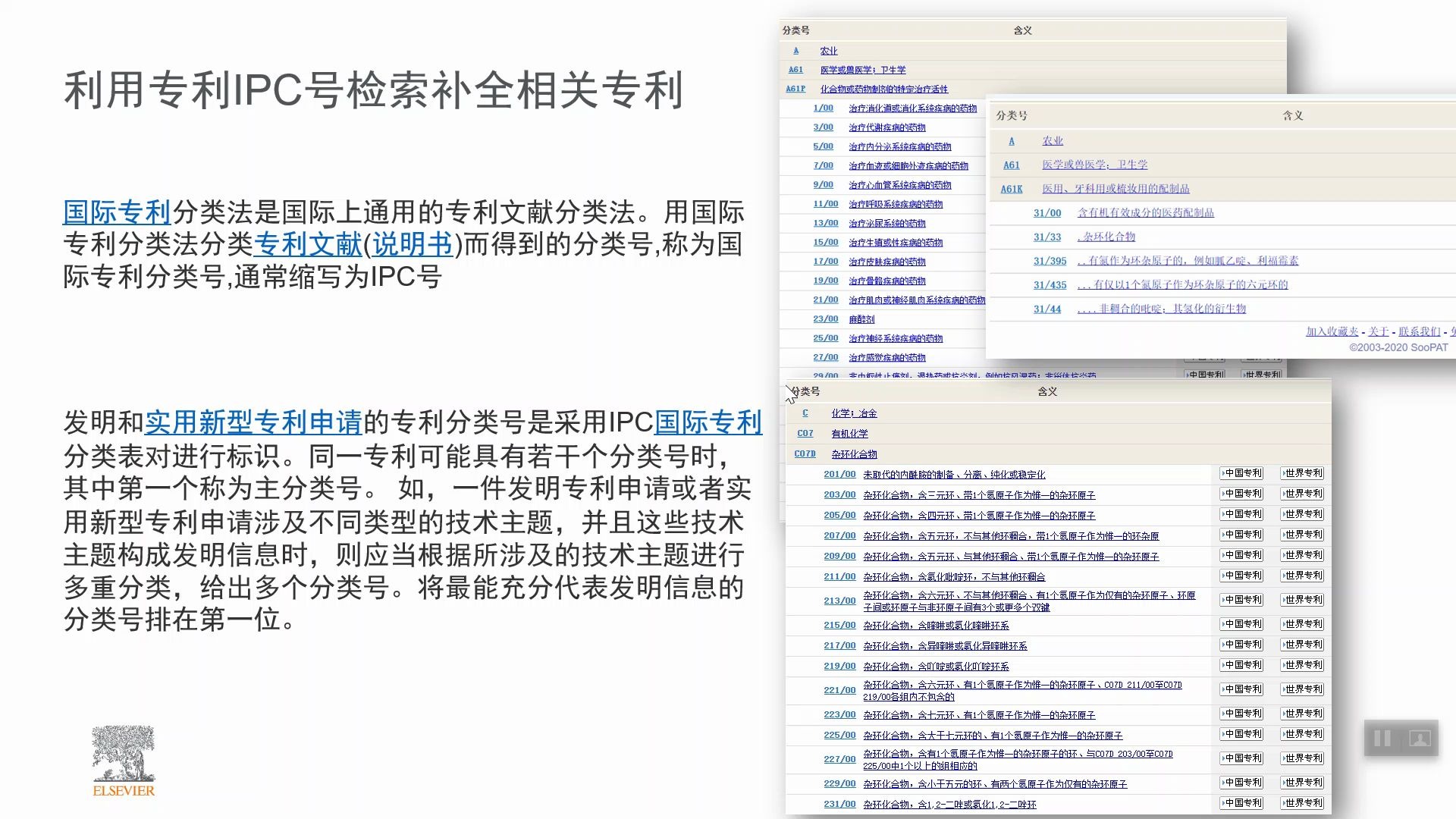Search 世界专利 for code 213/00

pyautogui.click(x=1302, y=600)
